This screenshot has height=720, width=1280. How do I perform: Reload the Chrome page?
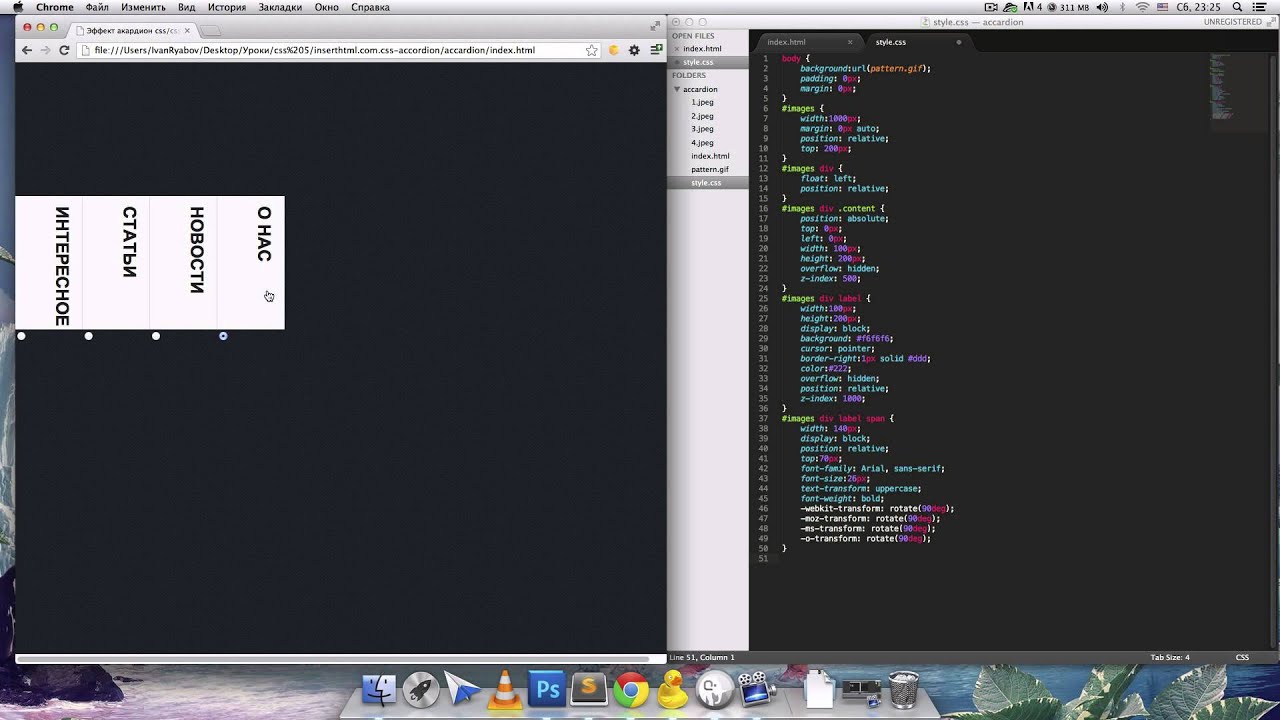(64, 50)
